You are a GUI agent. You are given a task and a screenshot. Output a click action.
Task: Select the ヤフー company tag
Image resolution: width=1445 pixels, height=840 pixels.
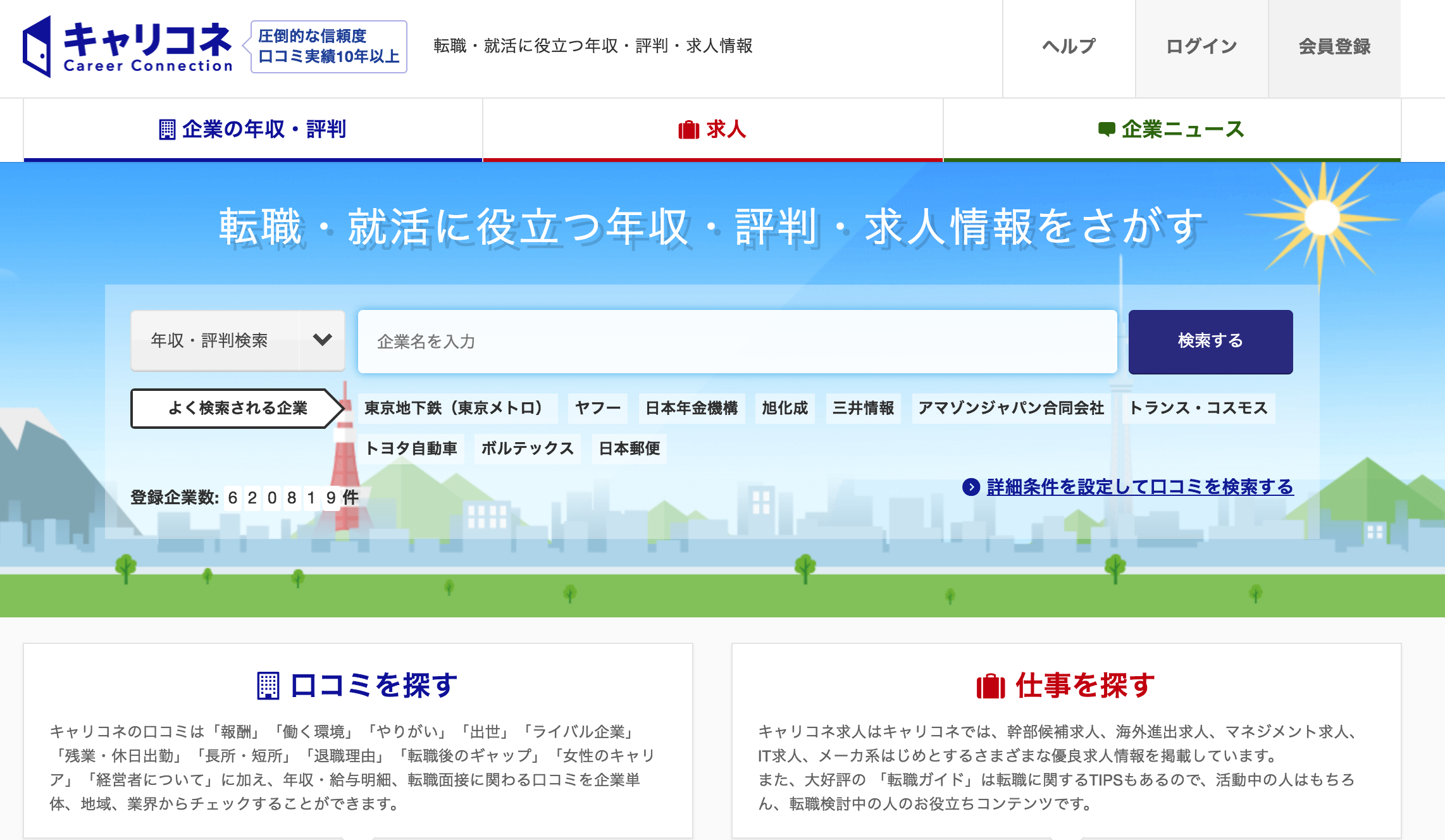click(598, 408)
